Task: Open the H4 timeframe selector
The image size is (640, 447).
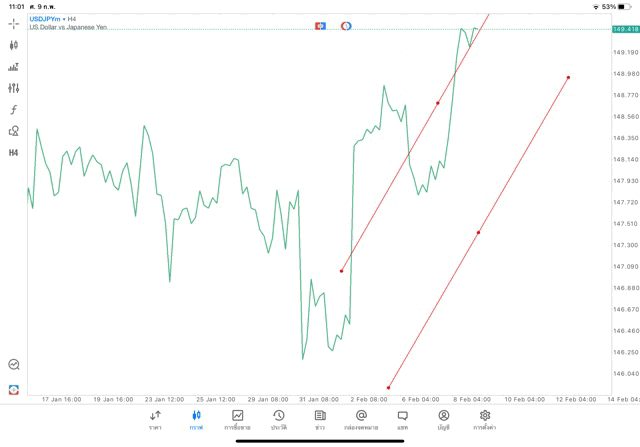Action: tap(14, 153)
